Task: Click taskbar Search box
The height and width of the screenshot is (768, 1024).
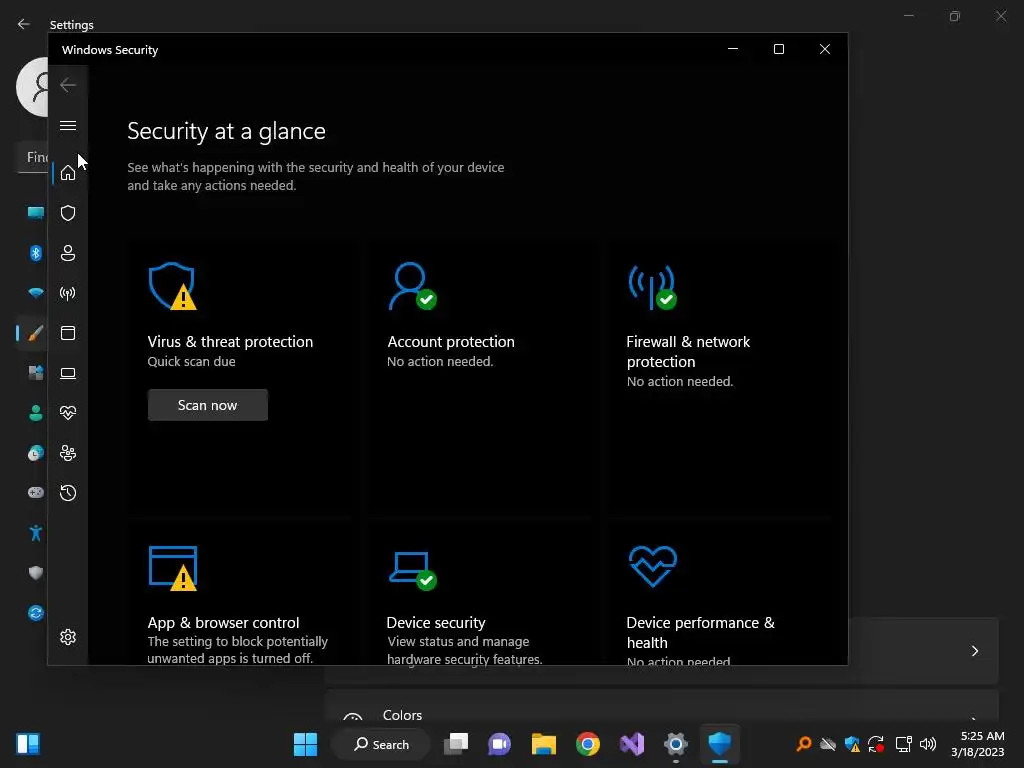Action: (x=381, y=744)
